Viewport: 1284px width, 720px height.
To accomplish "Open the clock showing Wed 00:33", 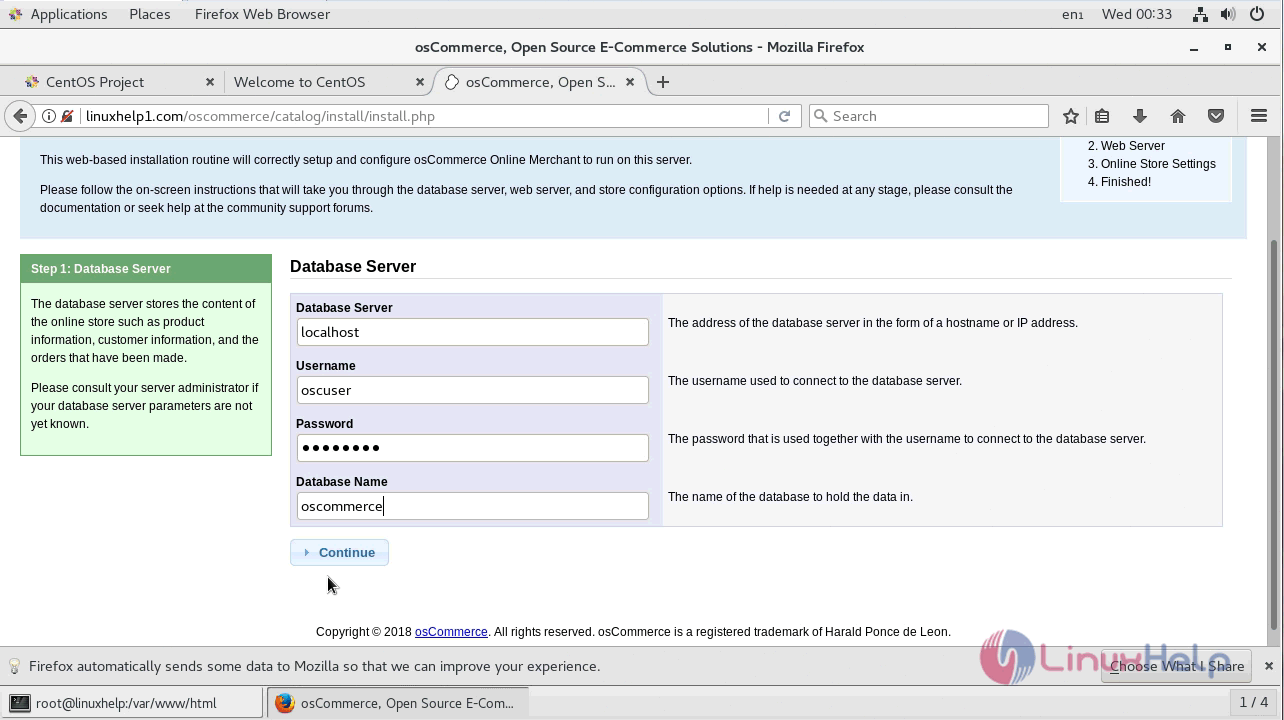I will pos(1136,14).
